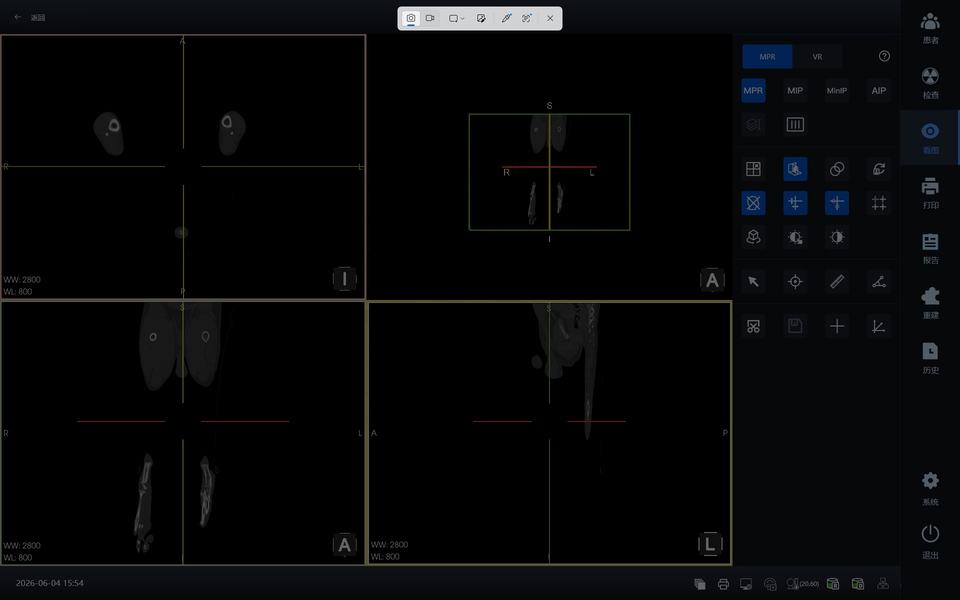
Task: Click the network nodes icon in status bar
Action: 883,583
